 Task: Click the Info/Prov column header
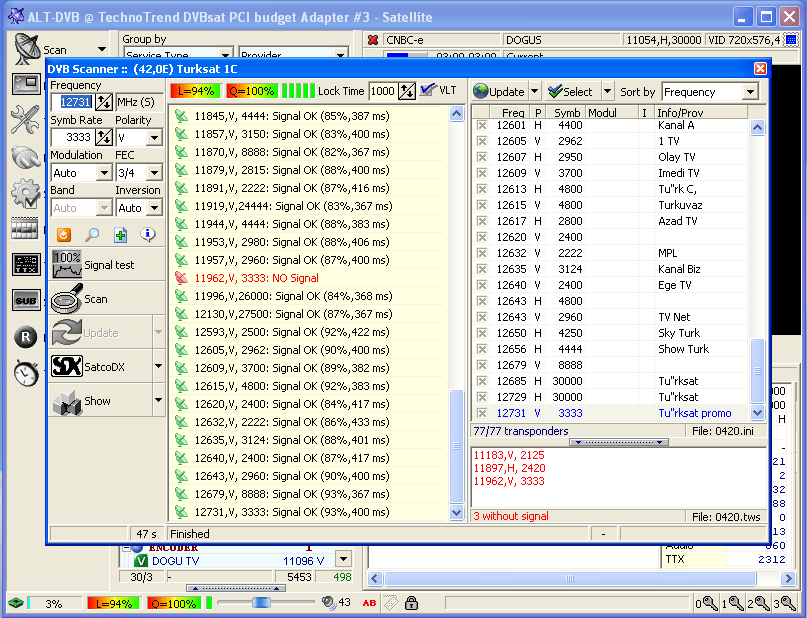pos(700,112)
